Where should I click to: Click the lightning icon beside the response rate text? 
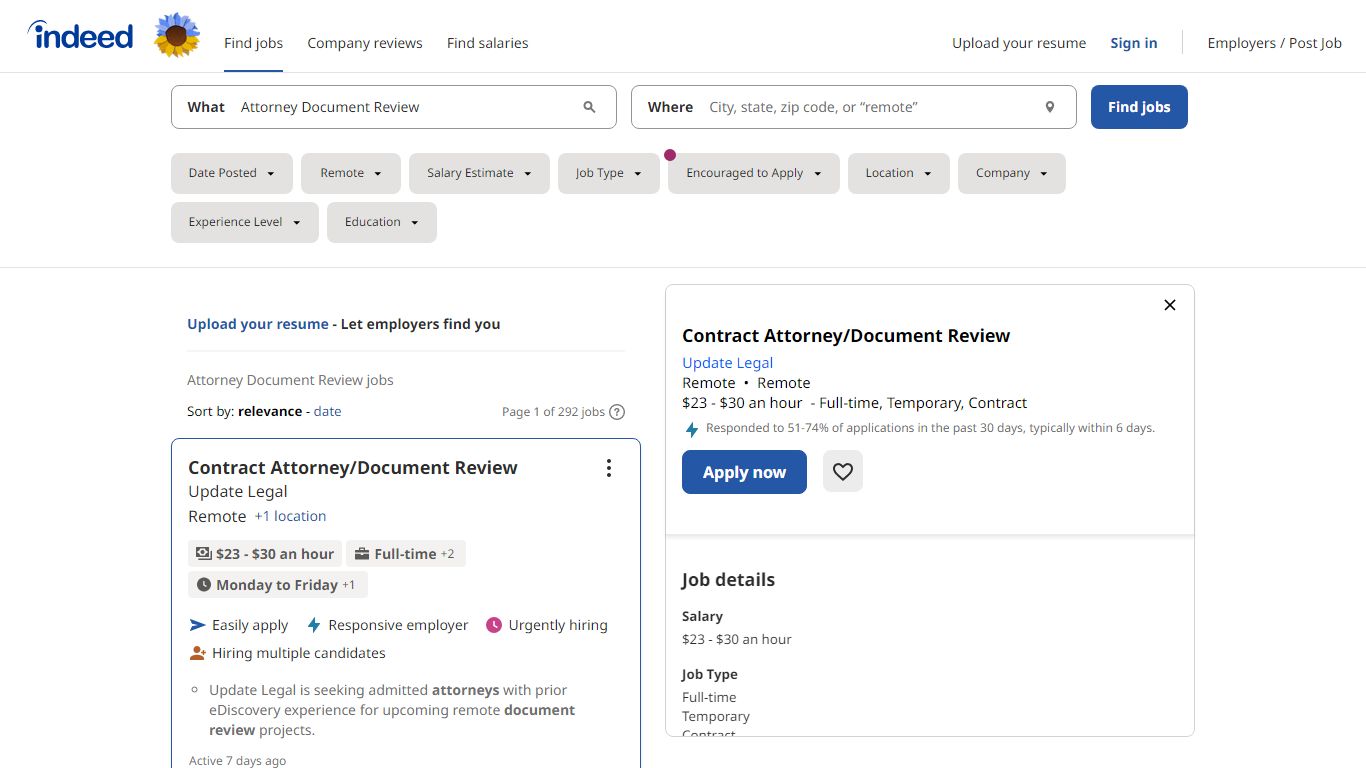tap(691, 429)
